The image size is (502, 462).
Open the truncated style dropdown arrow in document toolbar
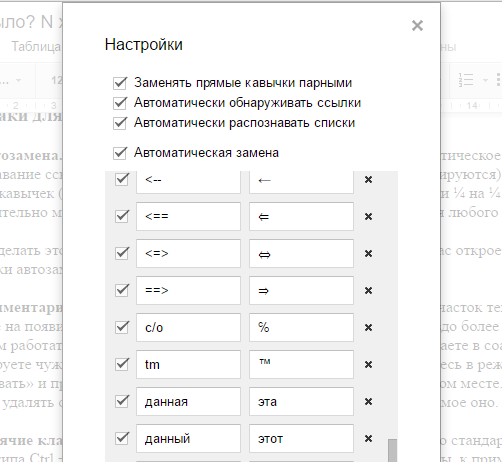click(18, 80)
